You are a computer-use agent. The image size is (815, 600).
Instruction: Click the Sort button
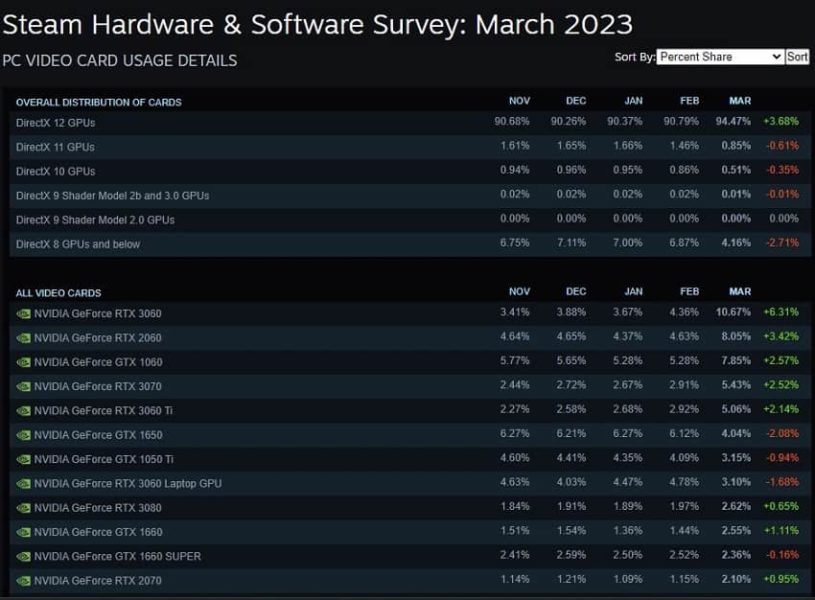coord(797,57)
